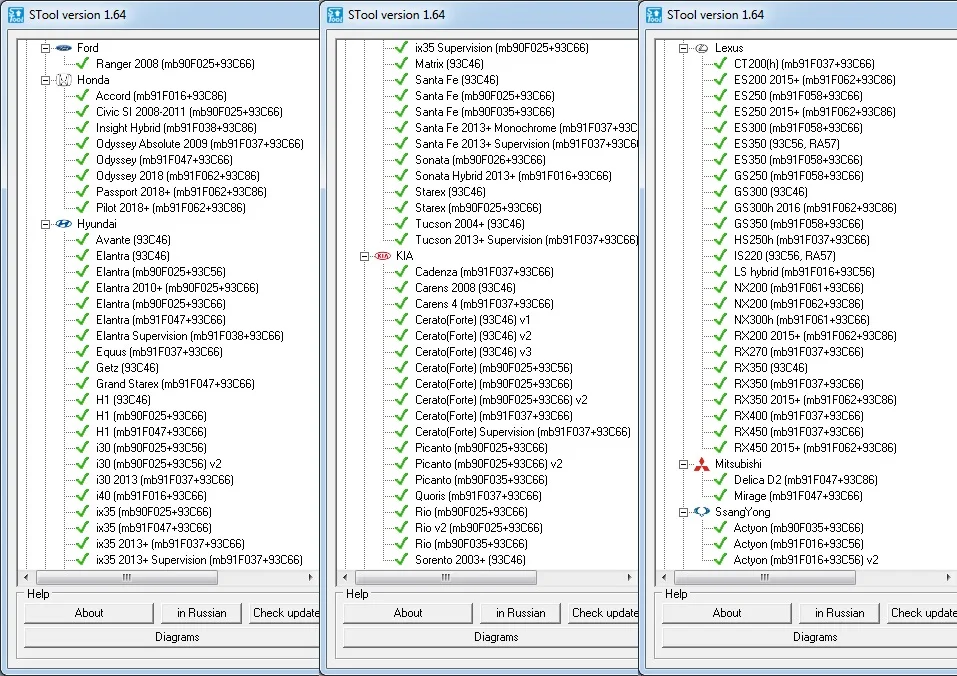Click green checkmark beside Insight Hybrid
The width and height of the screenshot is (957, 676).
82,127
